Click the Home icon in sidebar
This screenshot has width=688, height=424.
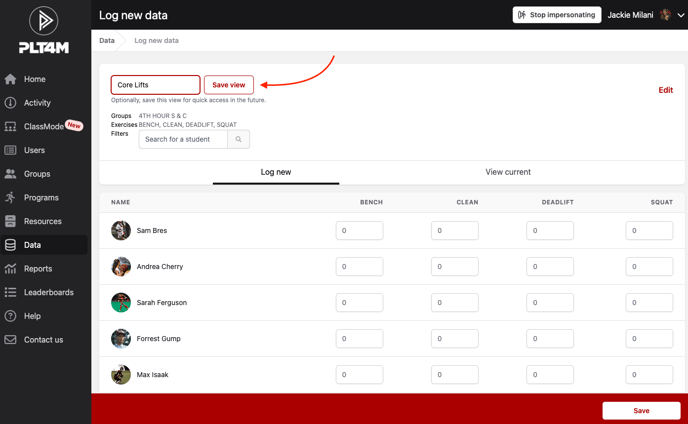11,79
